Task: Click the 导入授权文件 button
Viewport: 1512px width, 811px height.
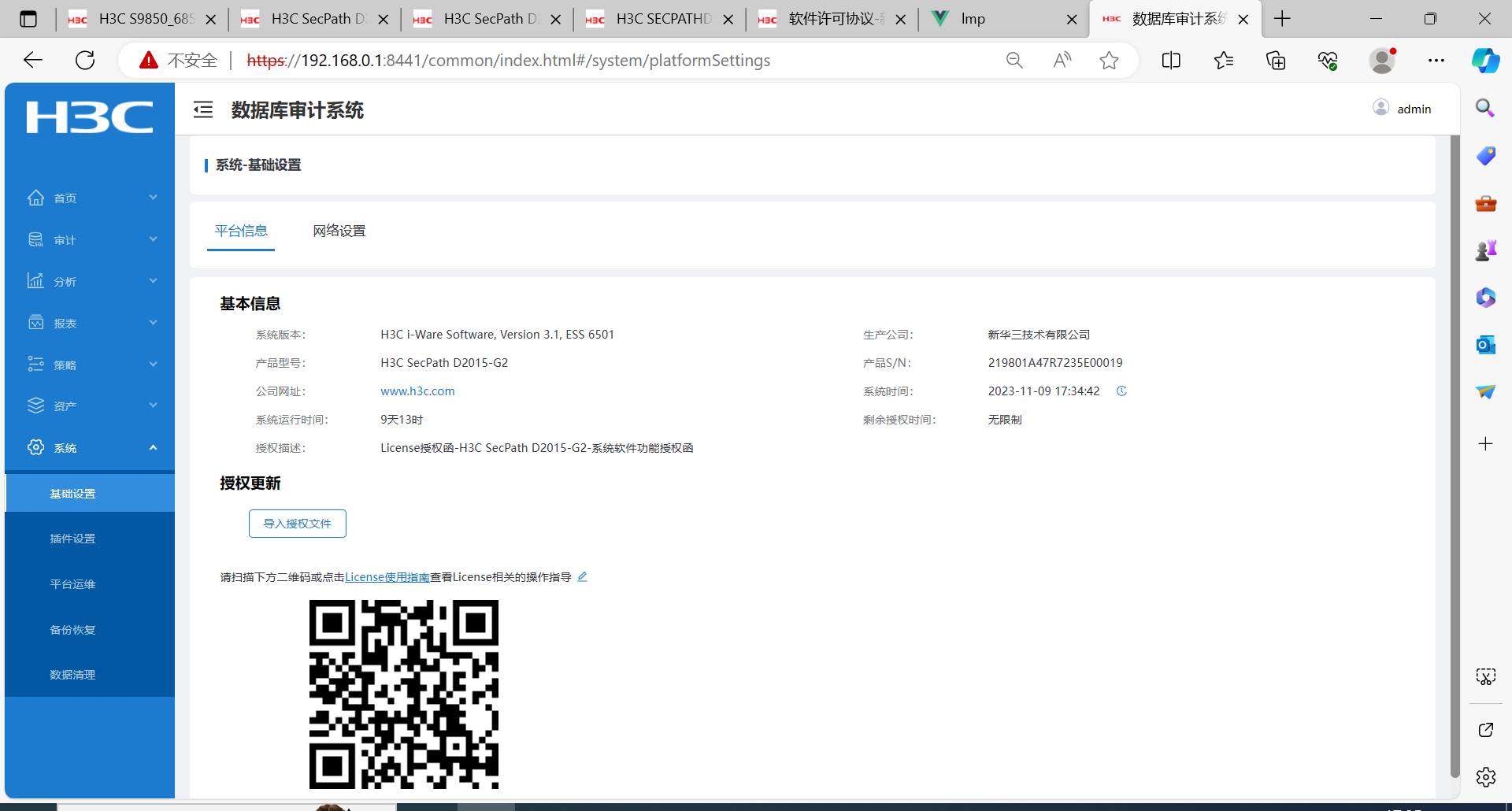Action: 298,524
